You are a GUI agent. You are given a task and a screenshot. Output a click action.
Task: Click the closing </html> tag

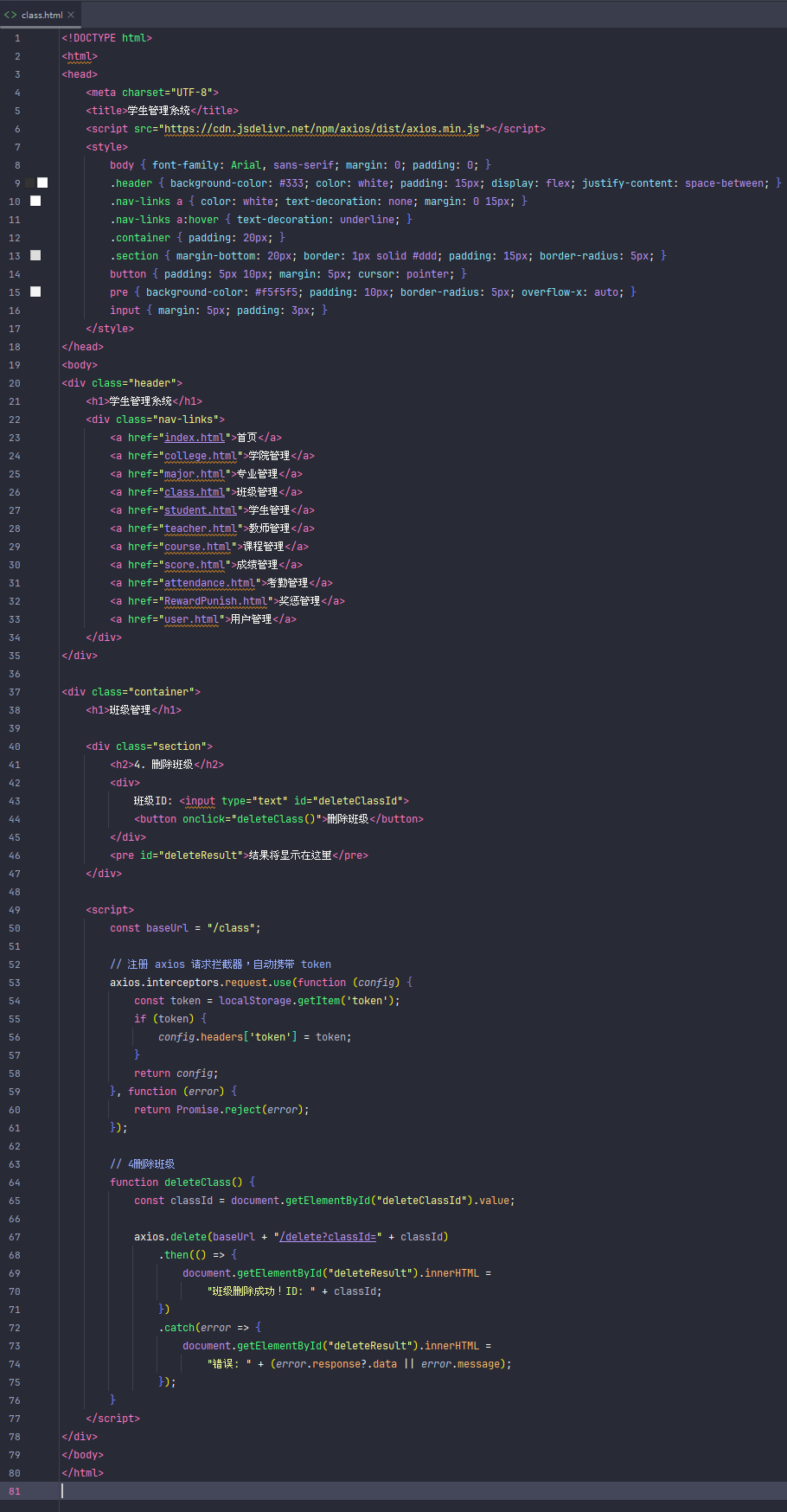[x=82, y=1473]
